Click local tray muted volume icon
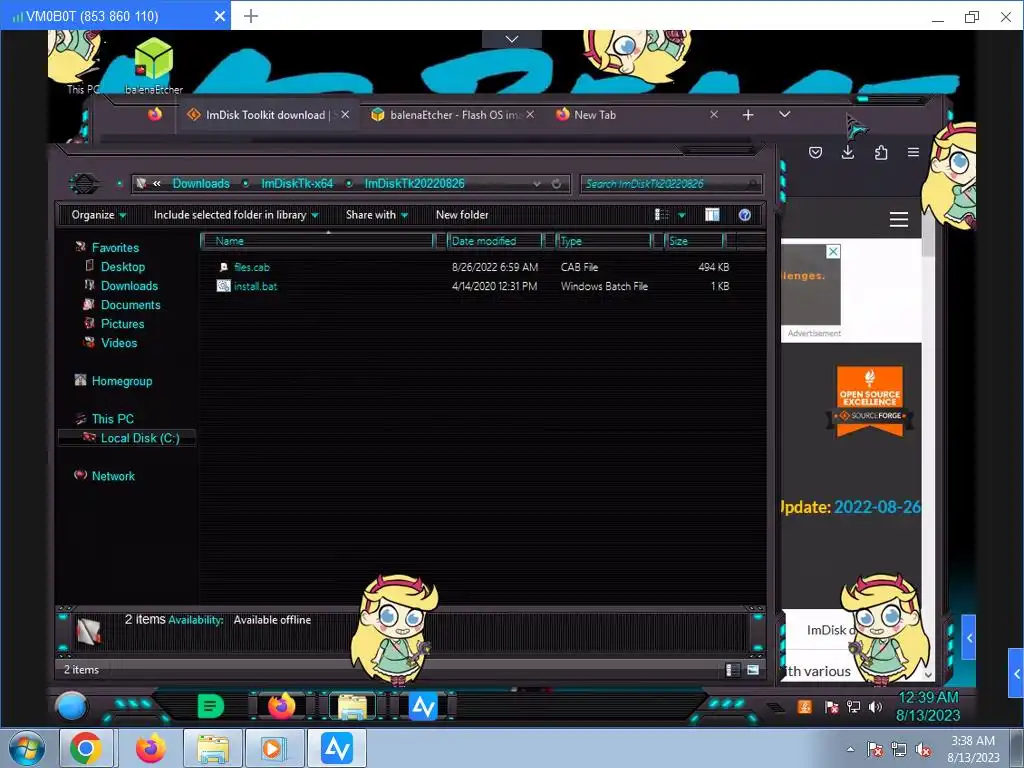The width and height of the screenshot is (1024, 768). pos(923,750)
